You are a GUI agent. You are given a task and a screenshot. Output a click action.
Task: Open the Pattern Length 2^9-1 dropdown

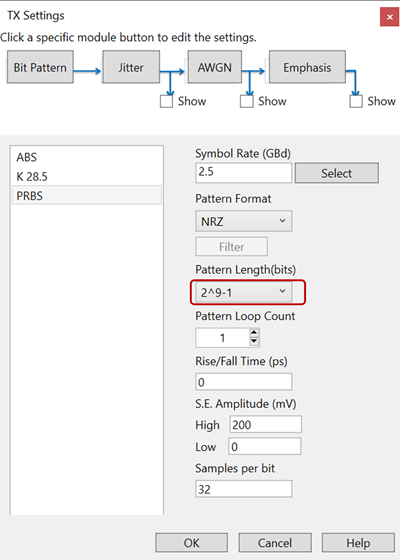244,292
